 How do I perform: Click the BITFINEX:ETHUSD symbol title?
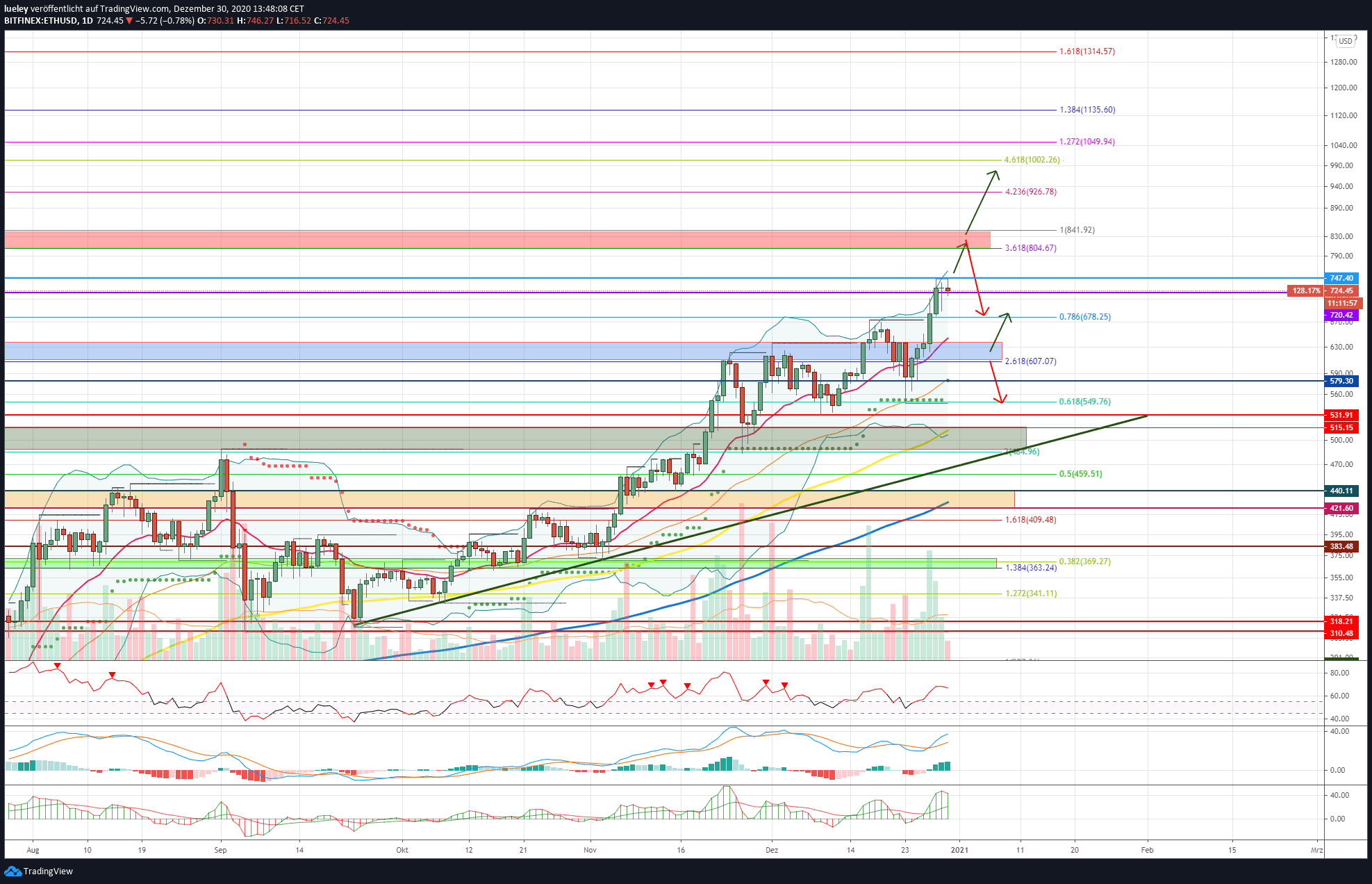tap(41, 21)
